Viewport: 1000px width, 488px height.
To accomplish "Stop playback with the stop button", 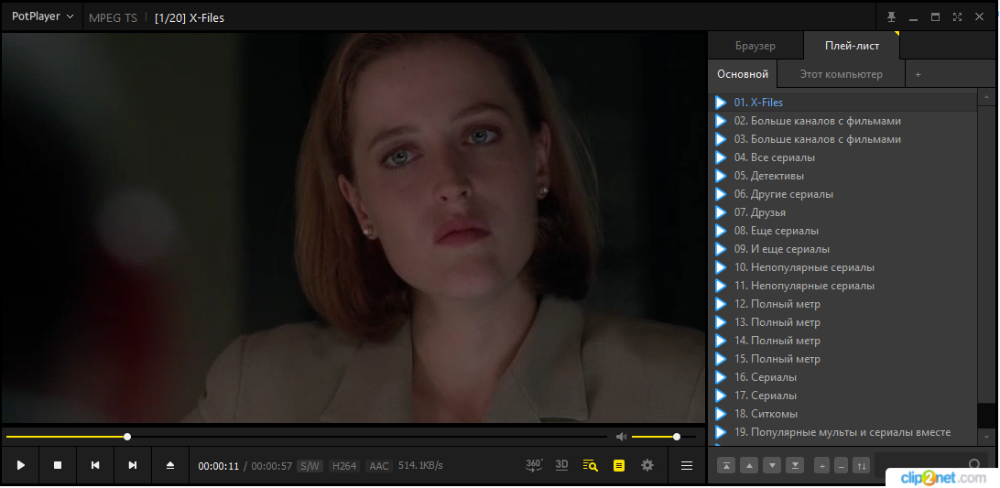I will pos(57,466).
